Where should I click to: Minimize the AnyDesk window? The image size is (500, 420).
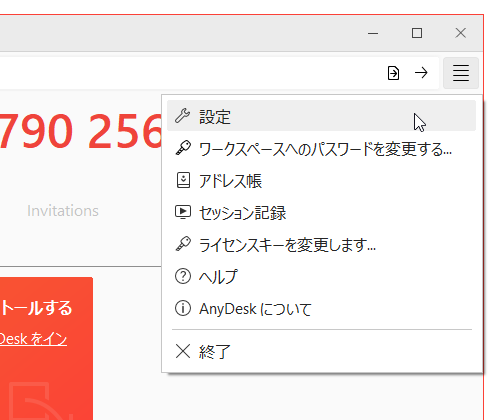373,33
